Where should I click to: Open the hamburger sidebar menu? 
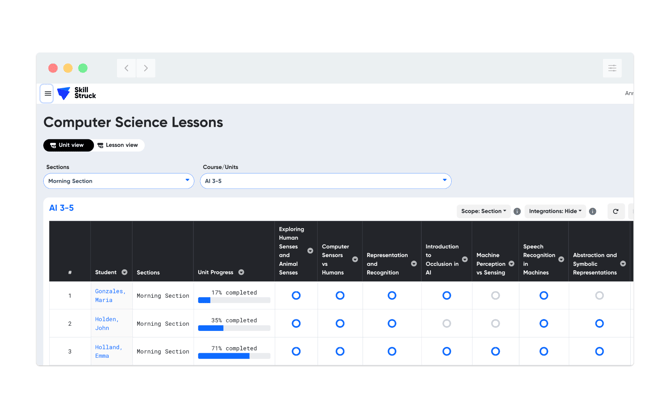coord(47,94)
